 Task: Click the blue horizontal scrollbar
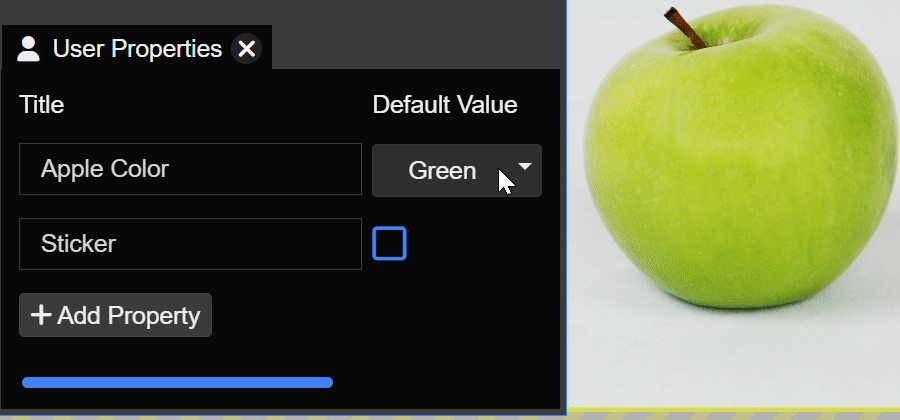[x=177, y=382]
